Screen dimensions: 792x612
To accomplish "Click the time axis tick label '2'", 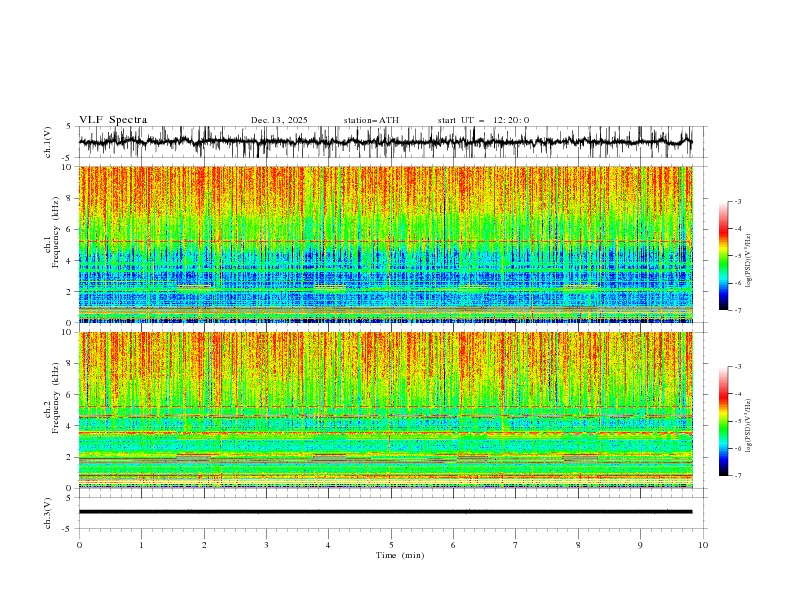I will [x=204, y=545].
